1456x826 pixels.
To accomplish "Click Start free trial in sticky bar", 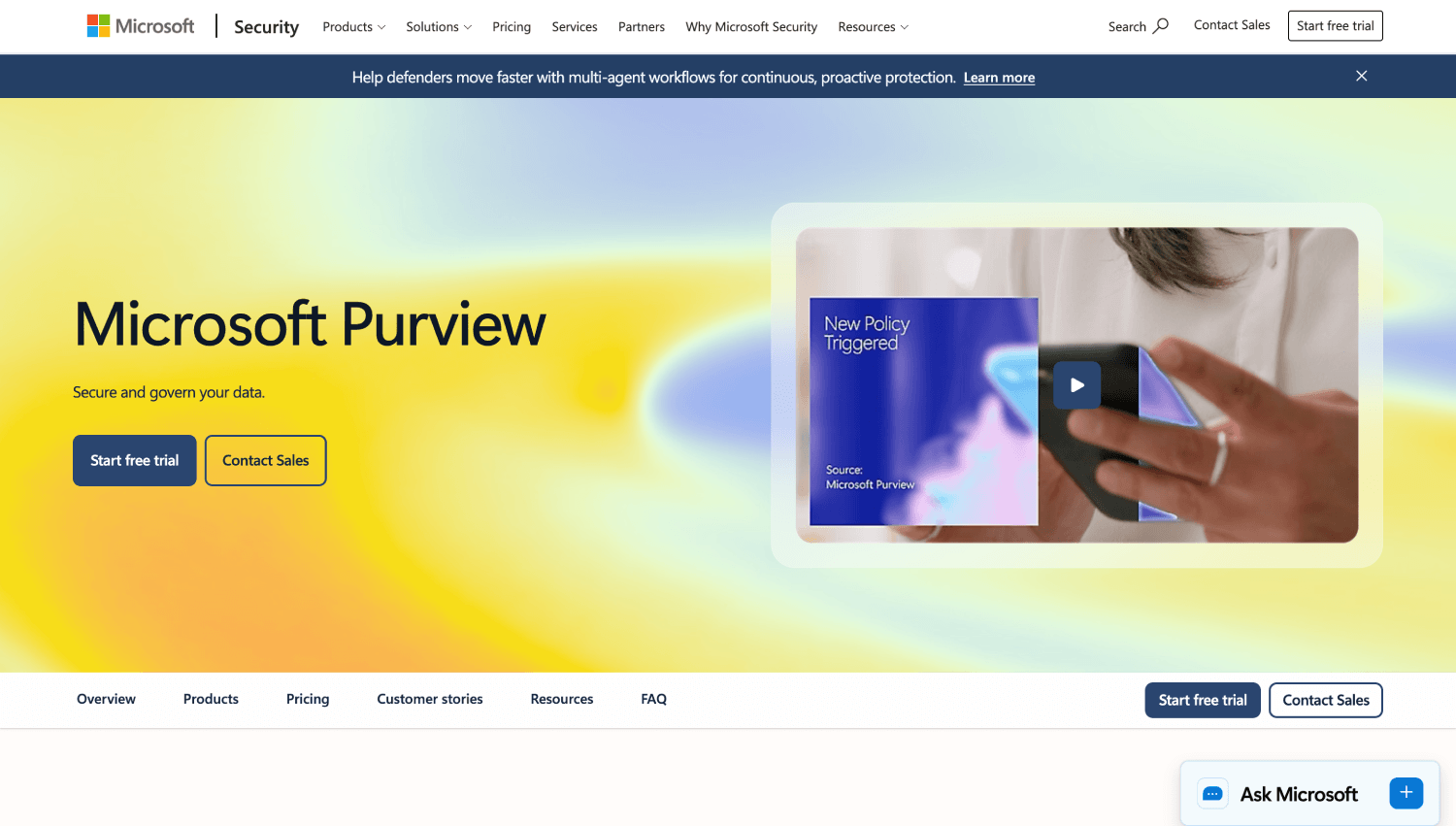I will click(x=1203, y=700).
